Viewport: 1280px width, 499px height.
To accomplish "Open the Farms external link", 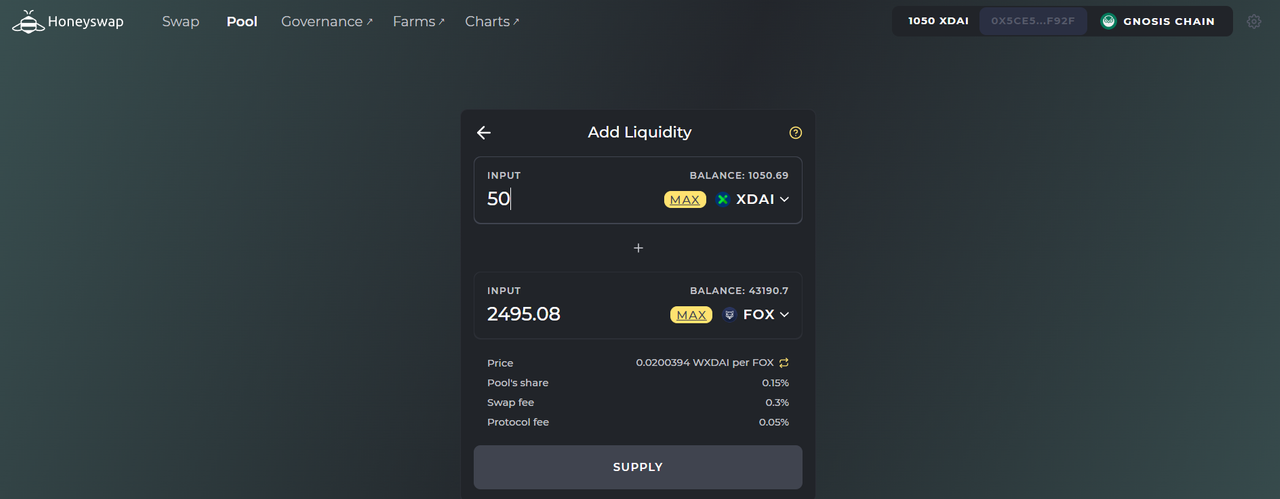I will pyautogui.click(x=418, y=21).
